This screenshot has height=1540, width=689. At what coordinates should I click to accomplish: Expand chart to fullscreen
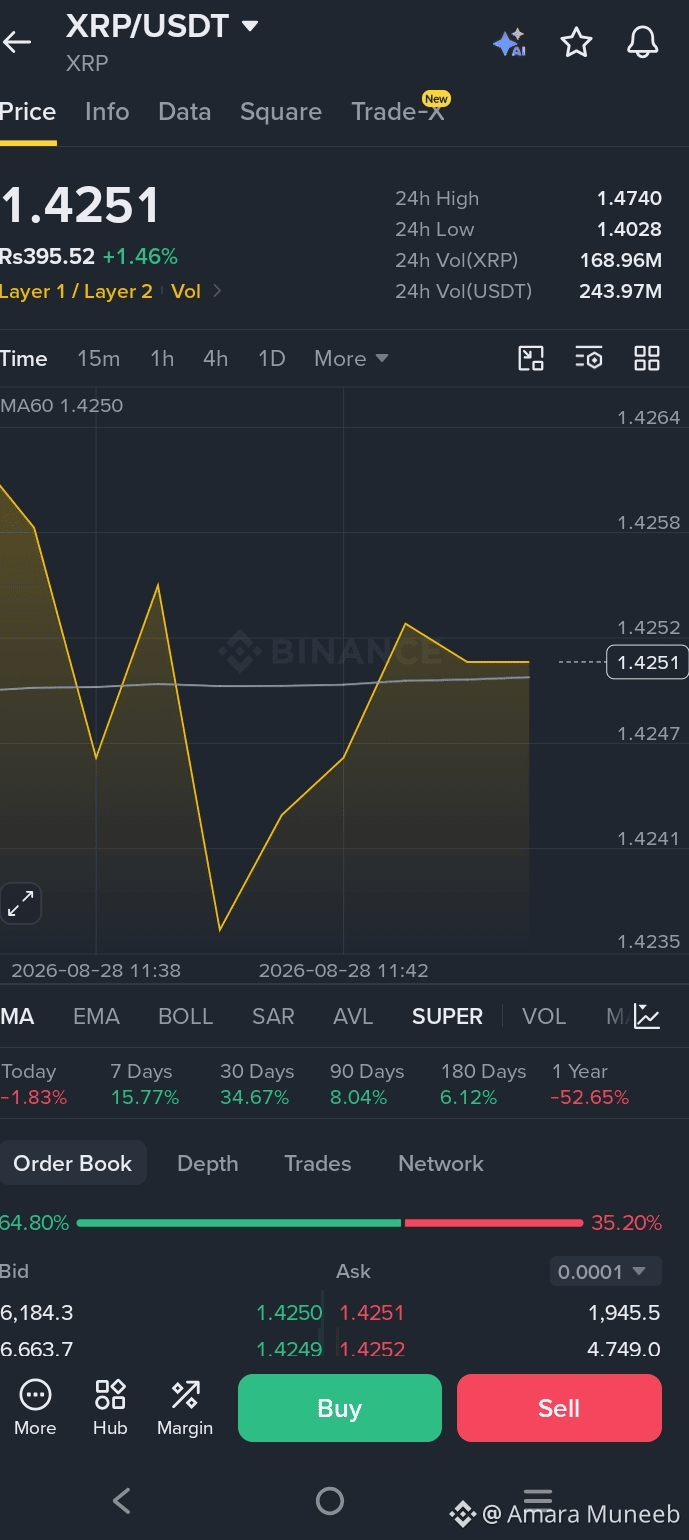pyautogui.click(x=21, y=904)
